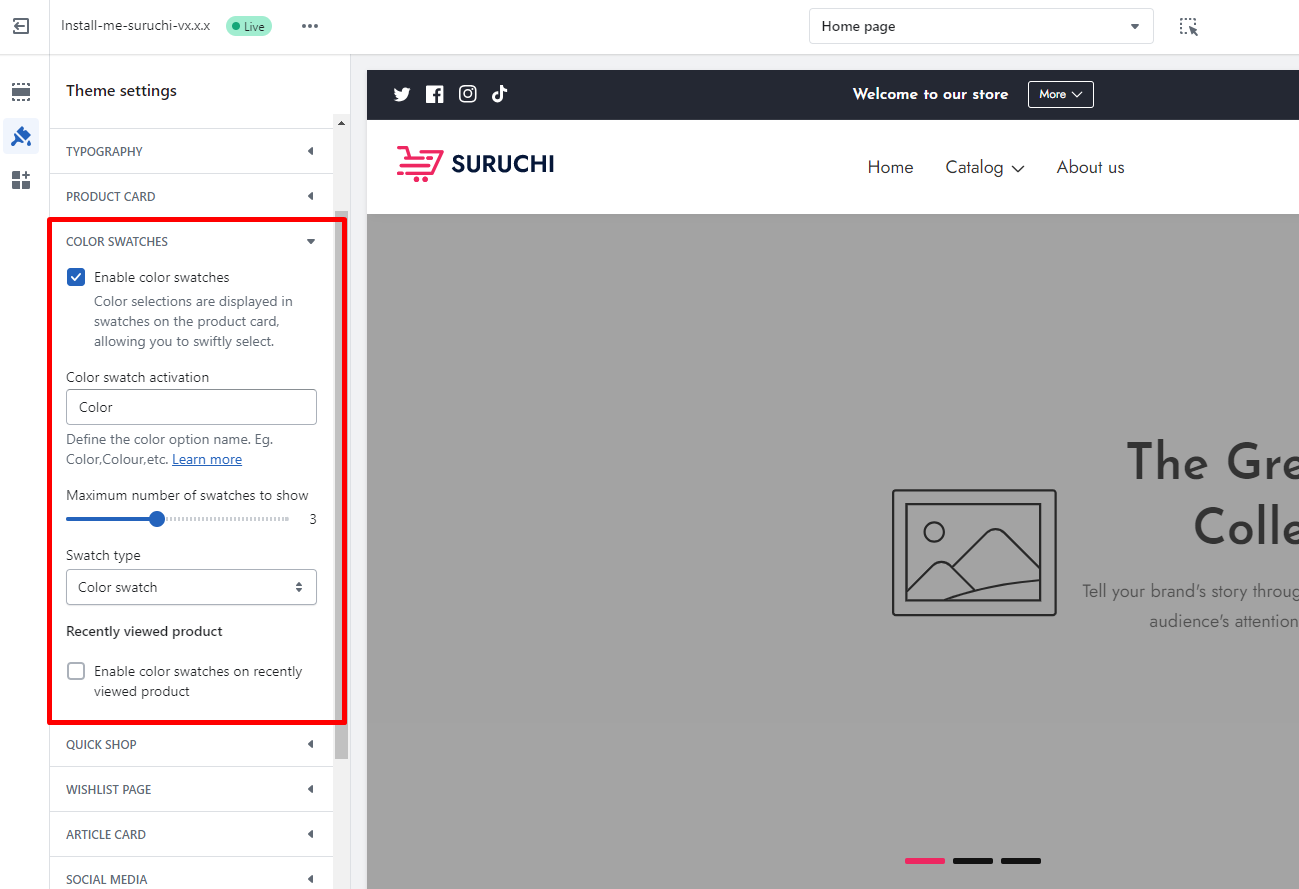The image size is (1299, 889).
Task: Open the App embeds icon
Action: tap(21, 180)
